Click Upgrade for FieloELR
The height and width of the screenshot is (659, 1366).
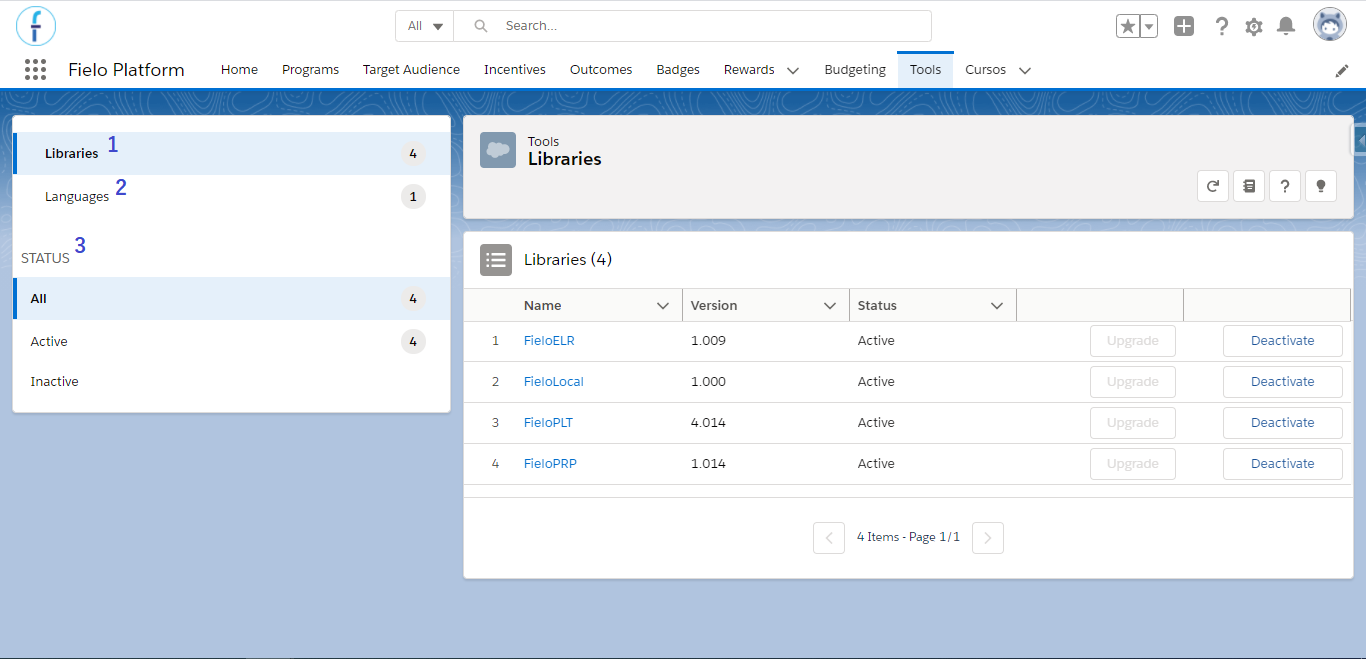(1133, 341)
